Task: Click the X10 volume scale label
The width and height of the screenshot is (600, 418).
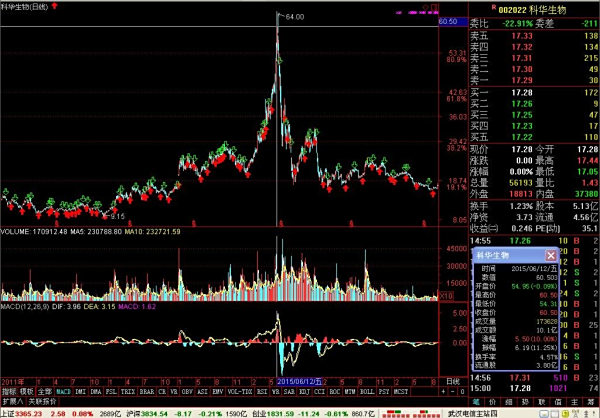Action: click(x=446, y=296)
